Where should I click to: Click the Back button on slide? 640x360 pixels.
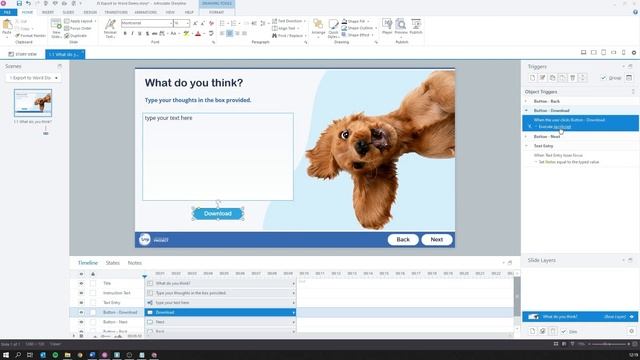[403, 240]
